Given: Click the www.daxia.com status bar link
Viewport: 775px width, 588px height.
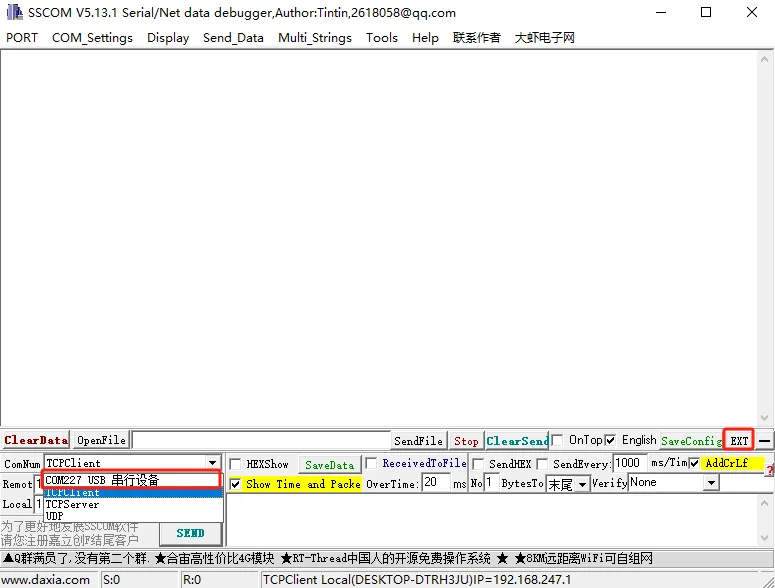Looking at the screenshot, I should [46, 580].
